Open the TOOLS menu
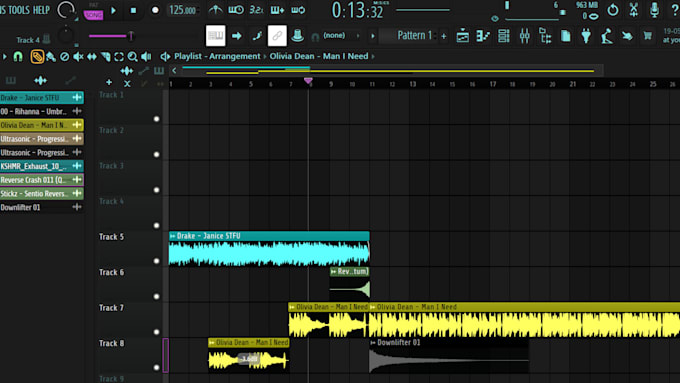 (20, 10)
